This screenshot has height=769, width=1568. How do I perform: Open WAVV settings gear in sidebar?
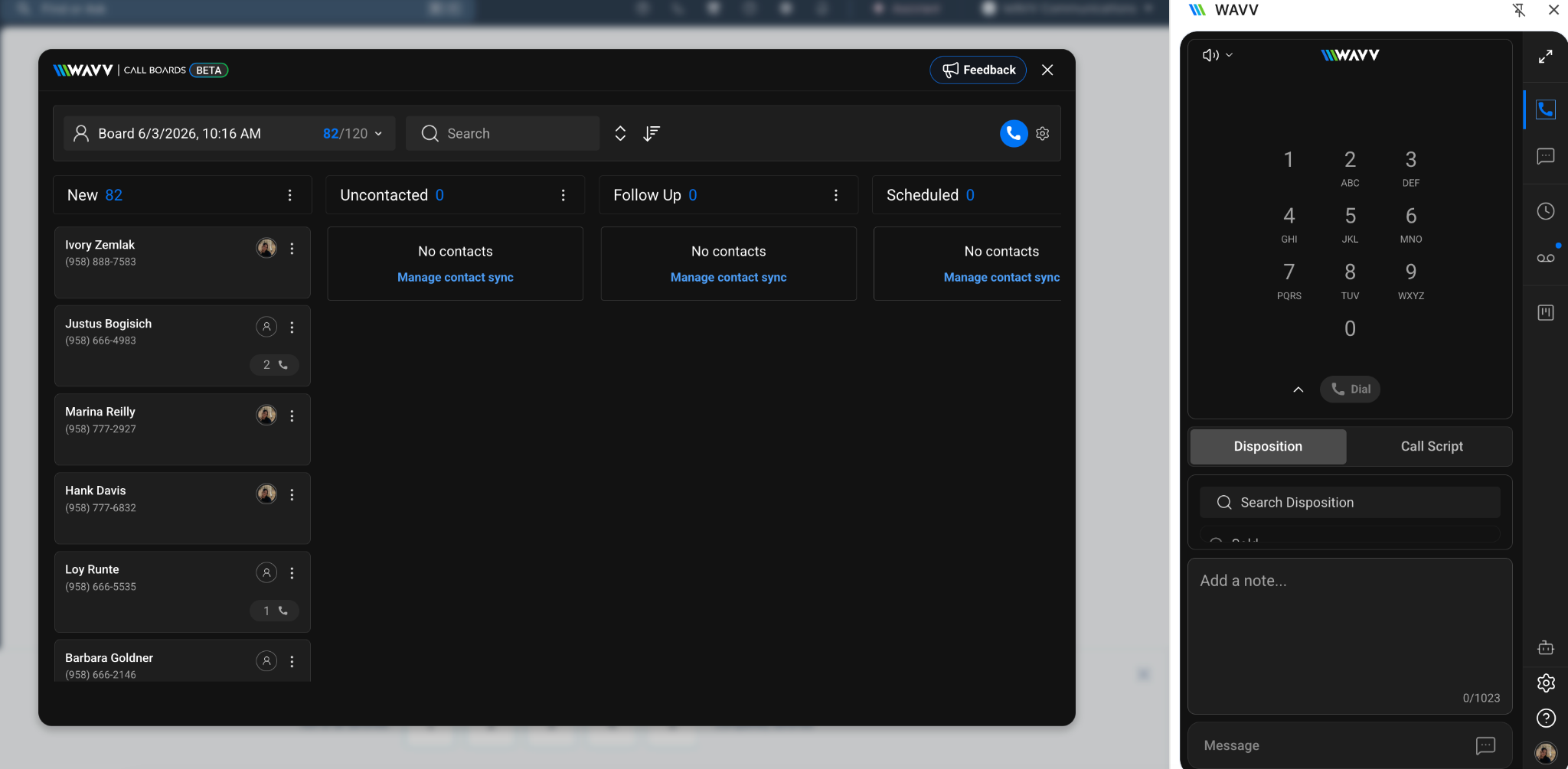(x=1546, y=683)
